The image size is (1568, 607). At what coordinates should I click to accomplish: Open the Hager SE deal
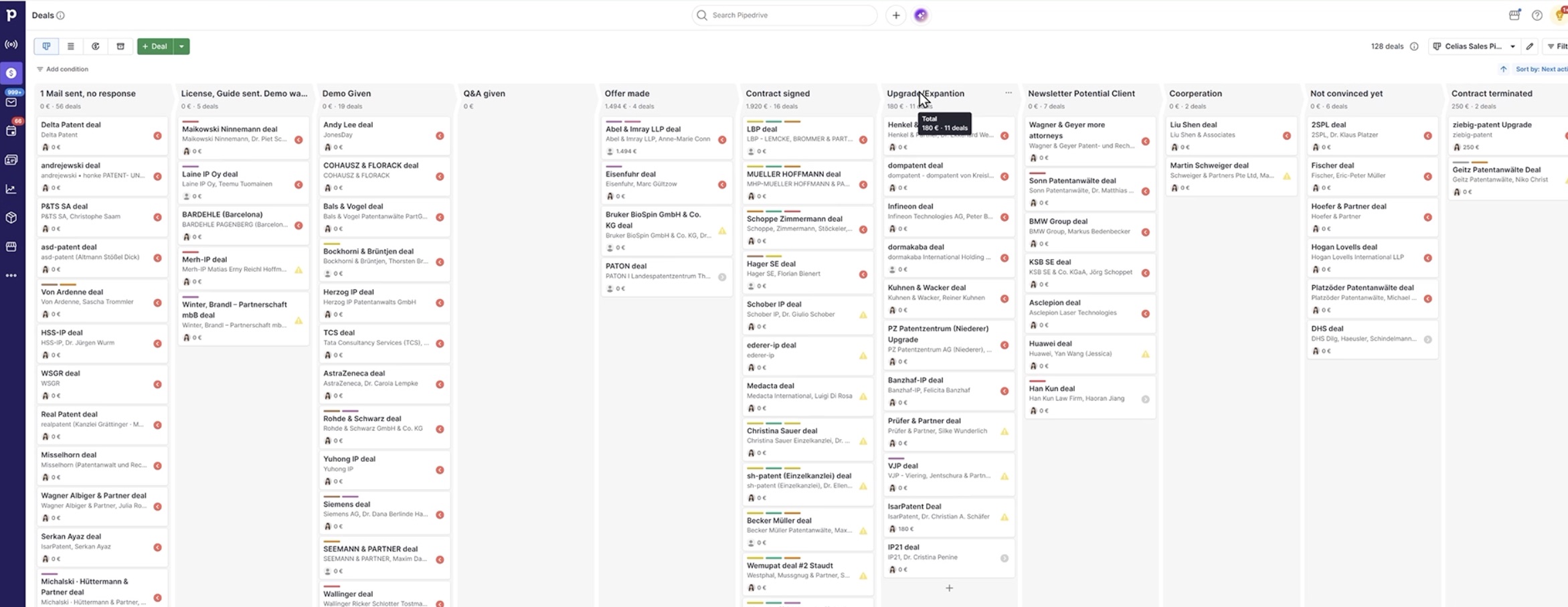[807, 272]
